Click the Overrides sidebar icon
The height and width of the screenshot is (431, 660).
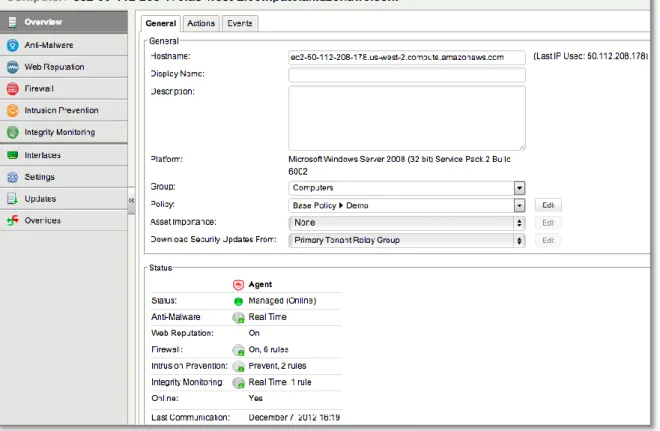(13, 220)
